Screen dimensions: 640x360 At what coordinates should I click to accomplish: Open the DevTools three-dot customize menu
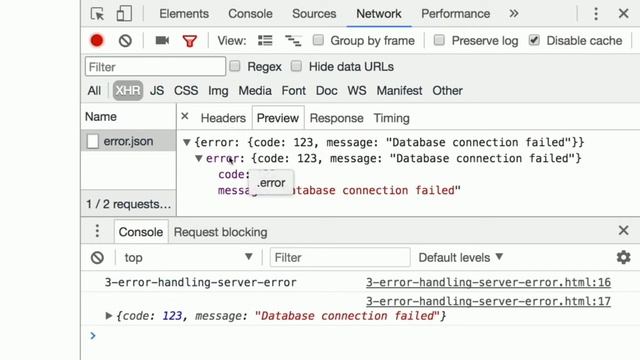(x=596, y=13)
